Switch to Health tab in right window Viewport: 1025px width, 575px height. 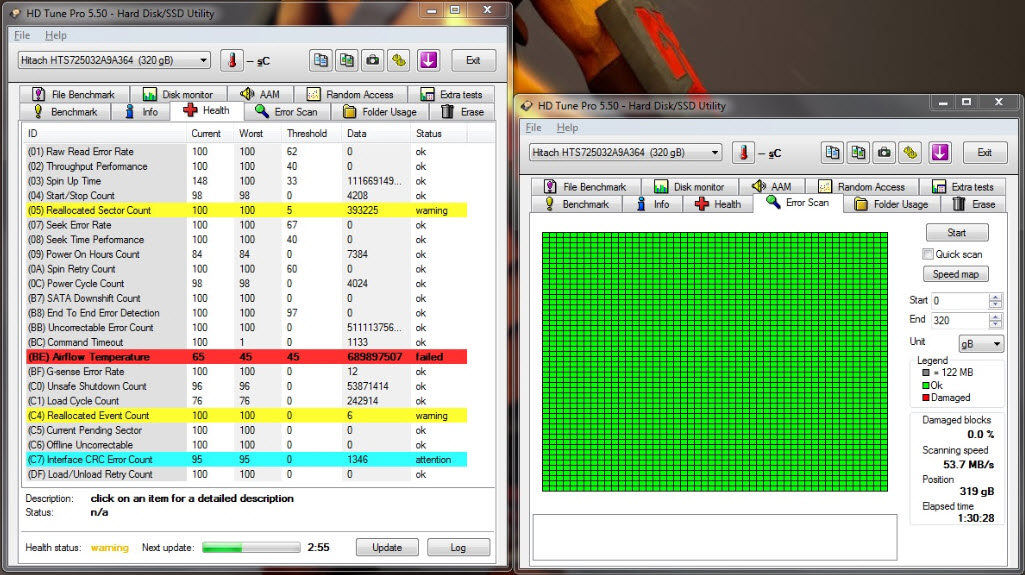pyautogui.click(x=718, y=204)
